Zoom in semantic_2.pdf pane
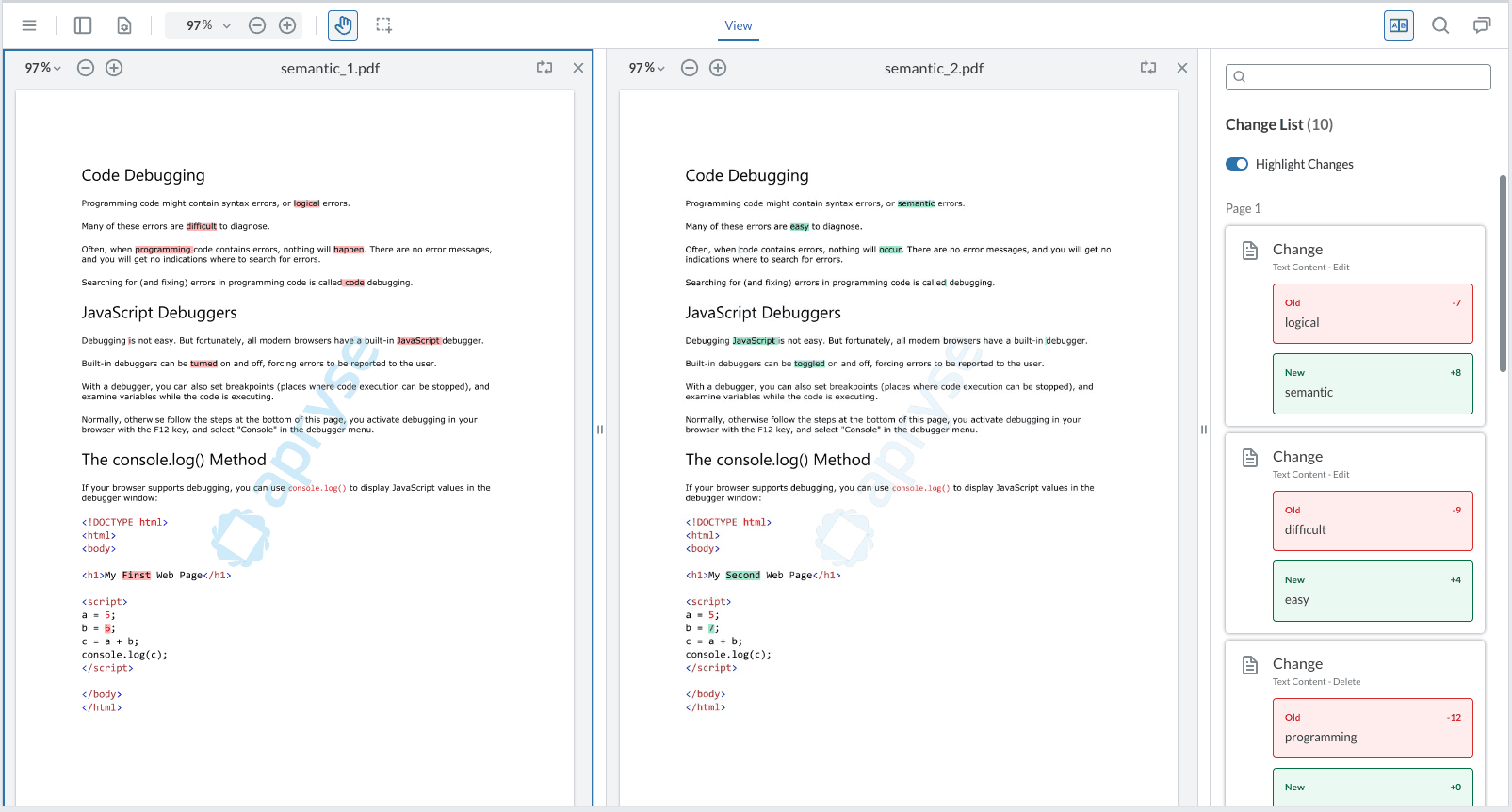 [718, 68]
